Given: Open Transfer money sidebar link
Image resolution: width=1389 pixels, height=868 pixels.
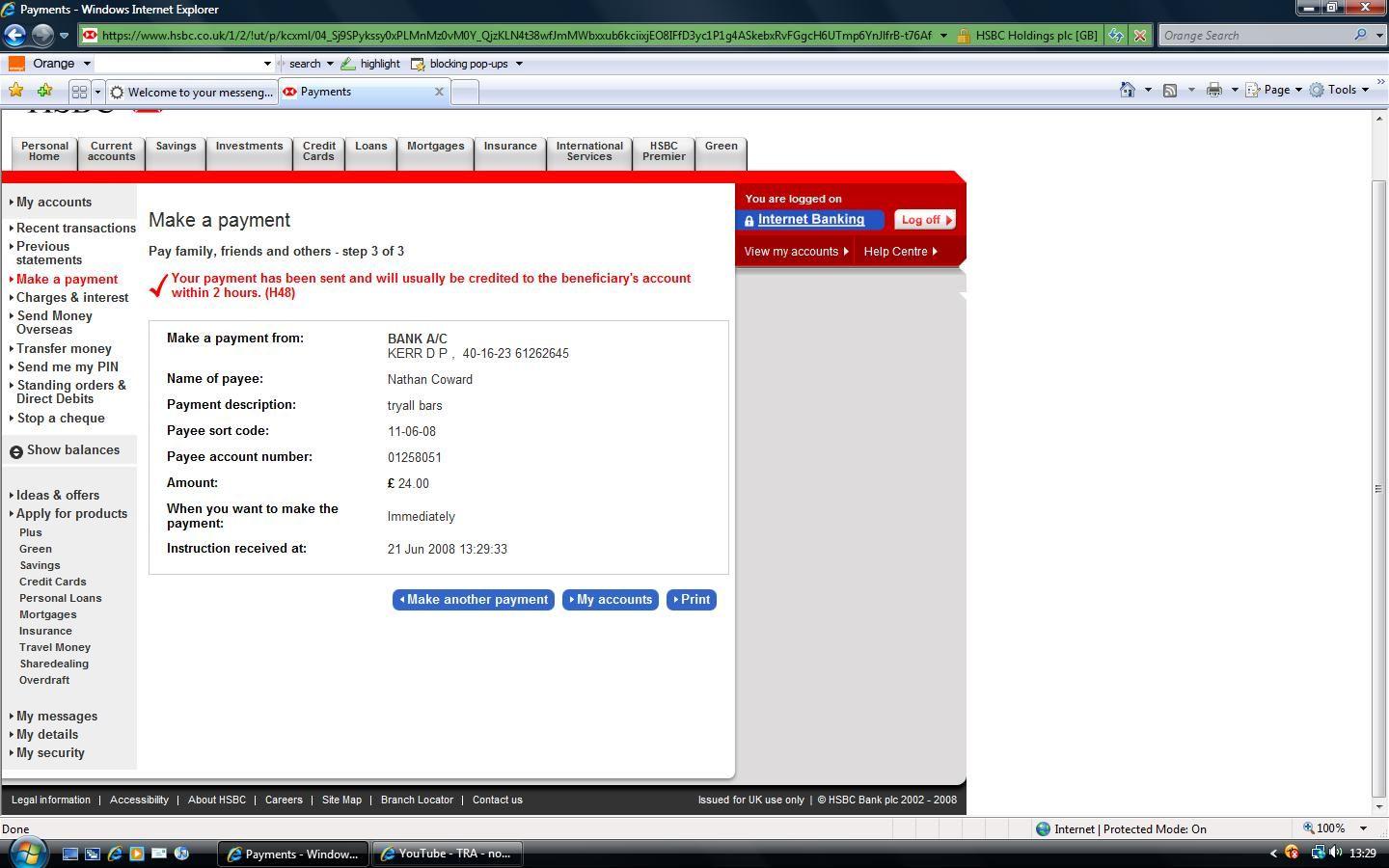Looking at the screenshot, I should pos(64,349).
